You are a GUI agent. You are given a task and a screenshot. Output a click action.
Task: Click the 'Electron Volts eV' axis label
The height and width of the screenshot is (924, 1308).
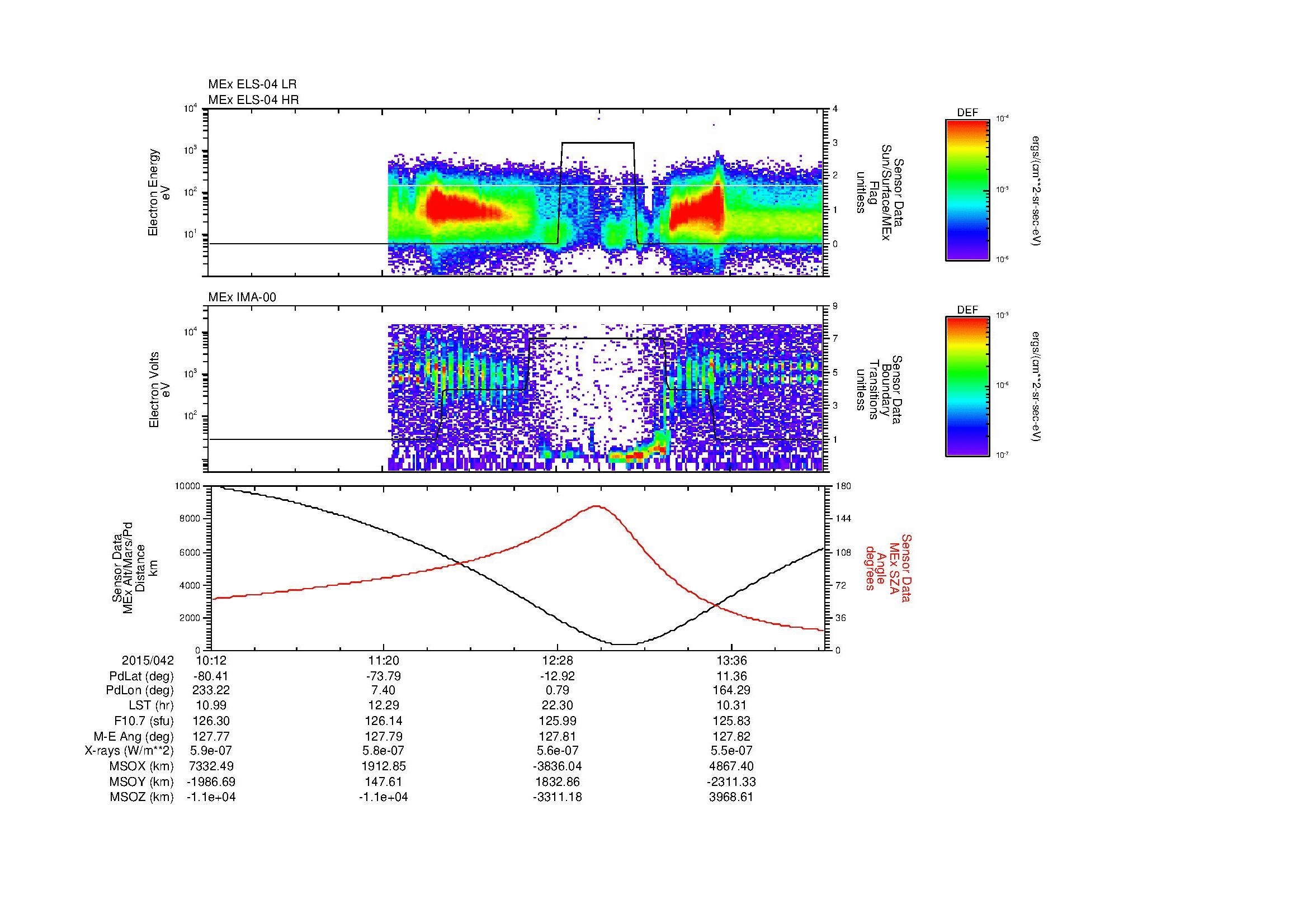tap(159, 390)
